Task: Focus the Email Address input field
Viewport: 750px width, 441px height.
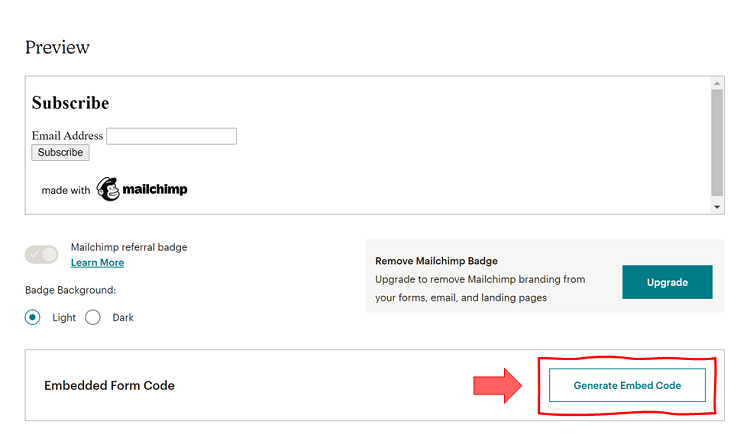Action: [171, 136]
